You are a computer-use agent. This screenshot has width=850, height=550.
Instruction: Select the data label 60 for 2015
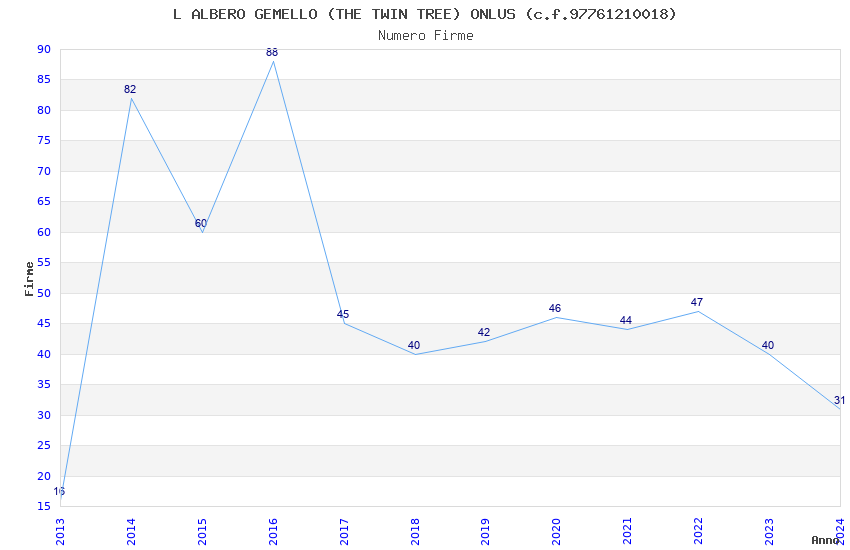click(x=201, y=223)
